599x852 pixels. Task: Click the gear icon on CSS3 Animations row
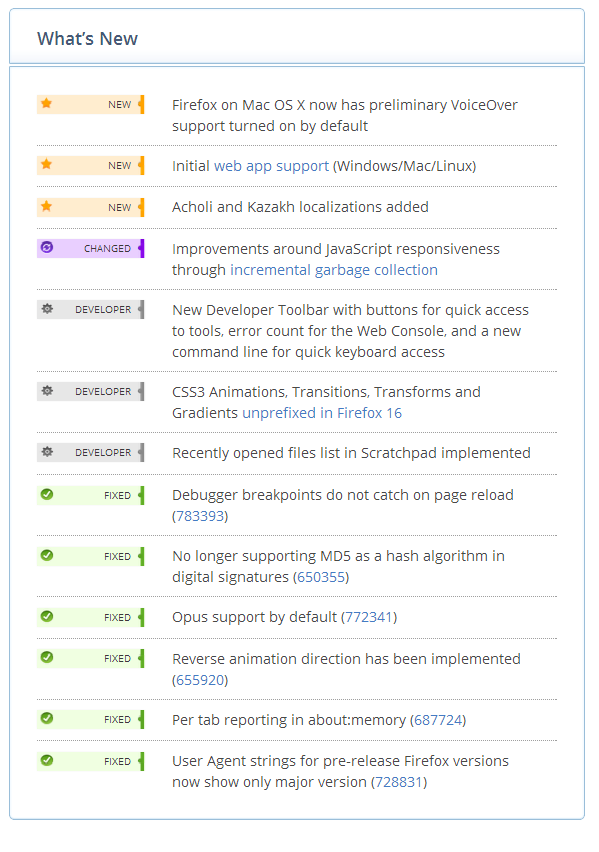click(47, 391)
